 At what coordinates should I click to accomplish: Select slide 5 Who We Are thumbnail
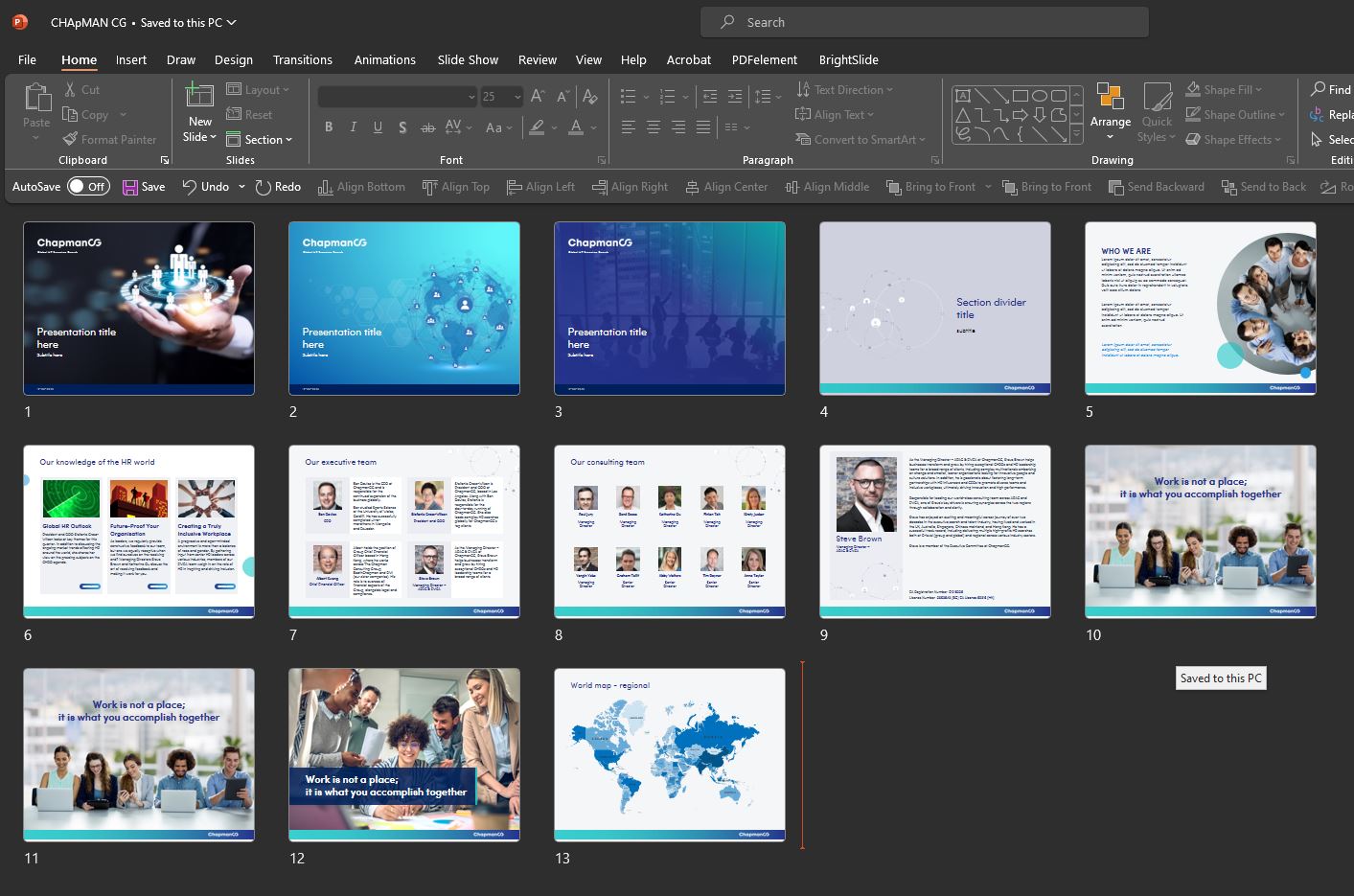(x=1201, y=308)
